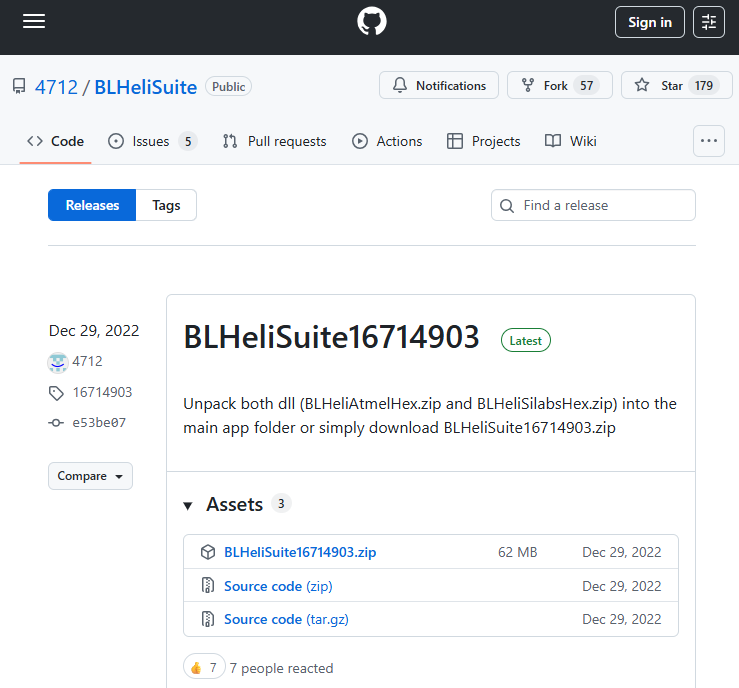
Task: Click the 4712 user avatar
Action: pos(58,361)
